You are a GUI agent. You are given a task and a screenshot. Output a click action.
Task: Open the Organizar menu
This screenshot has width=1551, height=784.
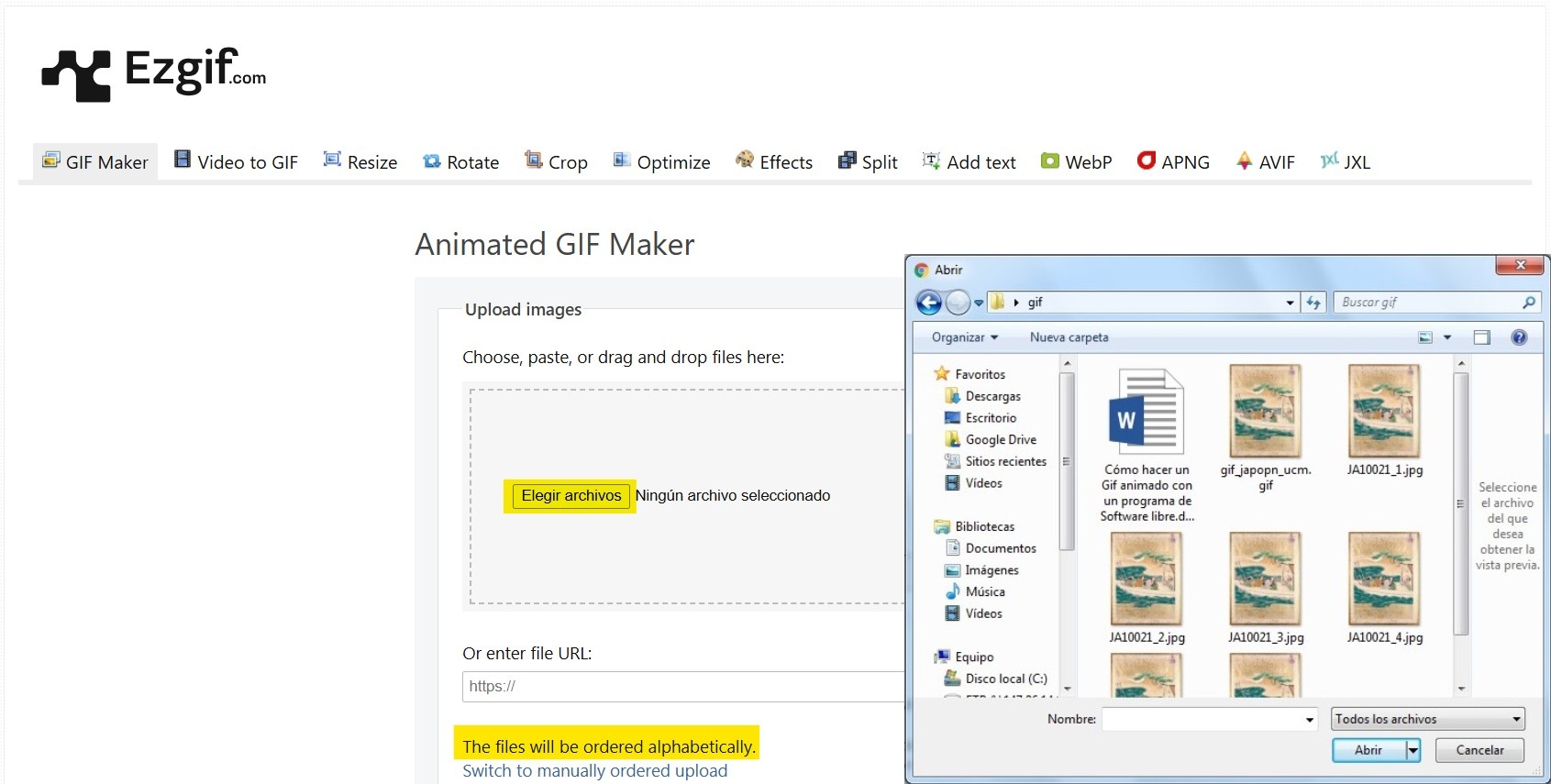tap(965, 337)
